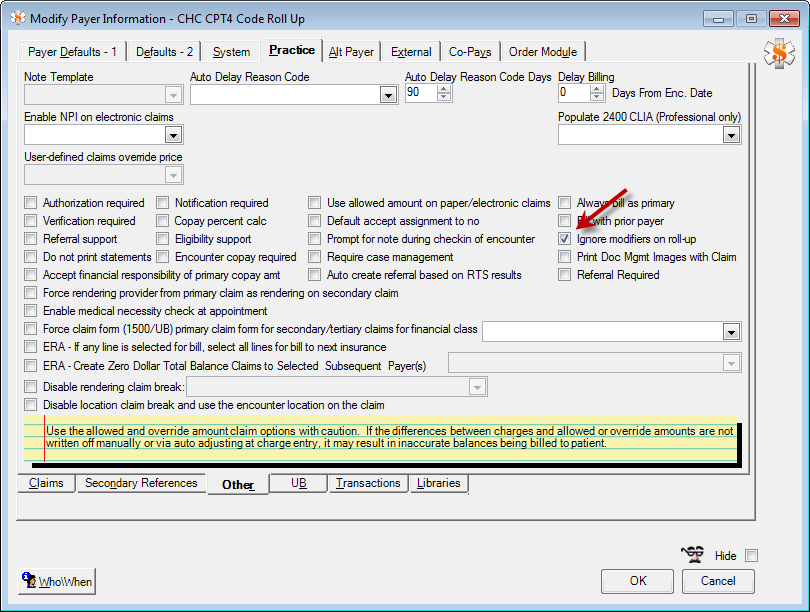Select the System tab
810x612 pixels.
coord(231,52)
